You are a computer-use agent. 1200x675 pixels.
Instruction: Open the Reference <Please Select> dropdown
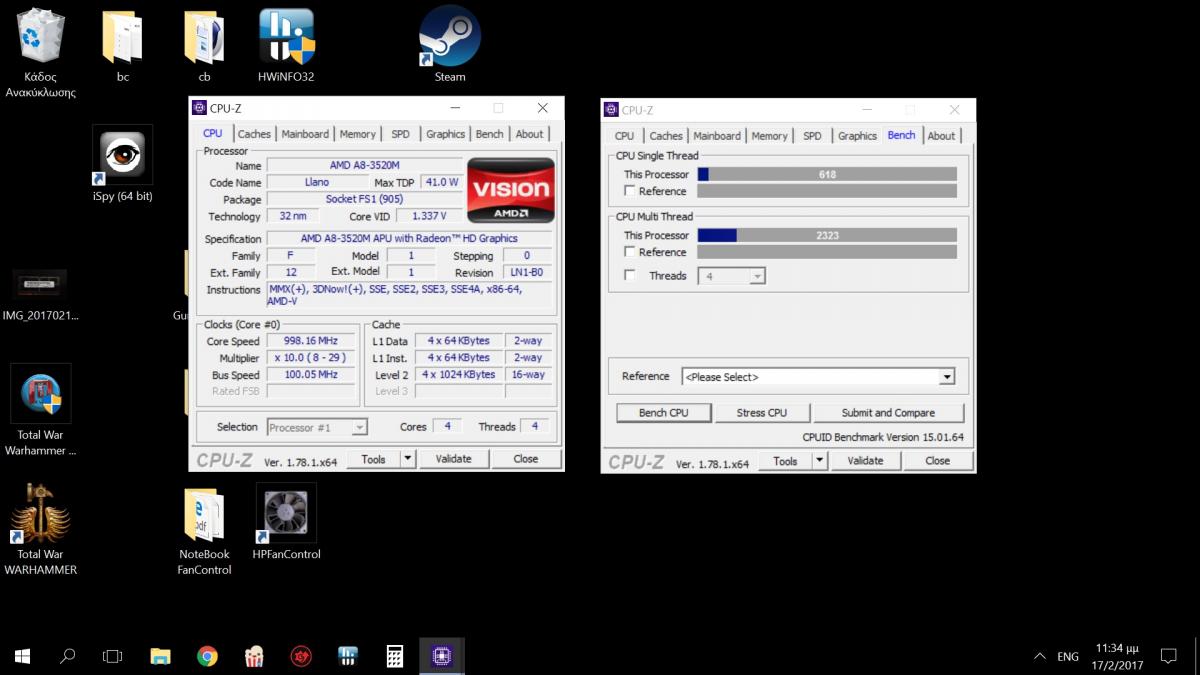tap(818, 377)
